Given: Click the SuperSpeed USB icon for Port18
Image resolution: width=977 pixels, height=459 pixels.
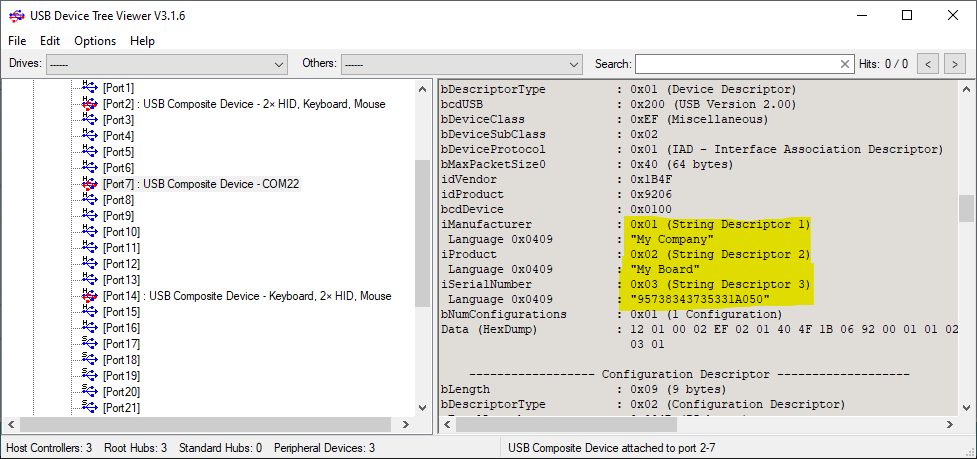Looking at the screenshot, I should click(x=90, y=359).
